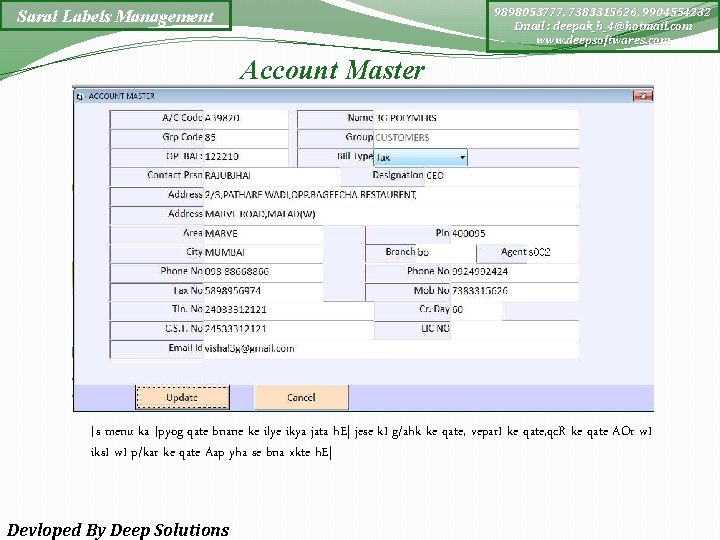Click the Mob No field 7383315626
Viewport: 720px width, 540px height.
pos(514,291)
